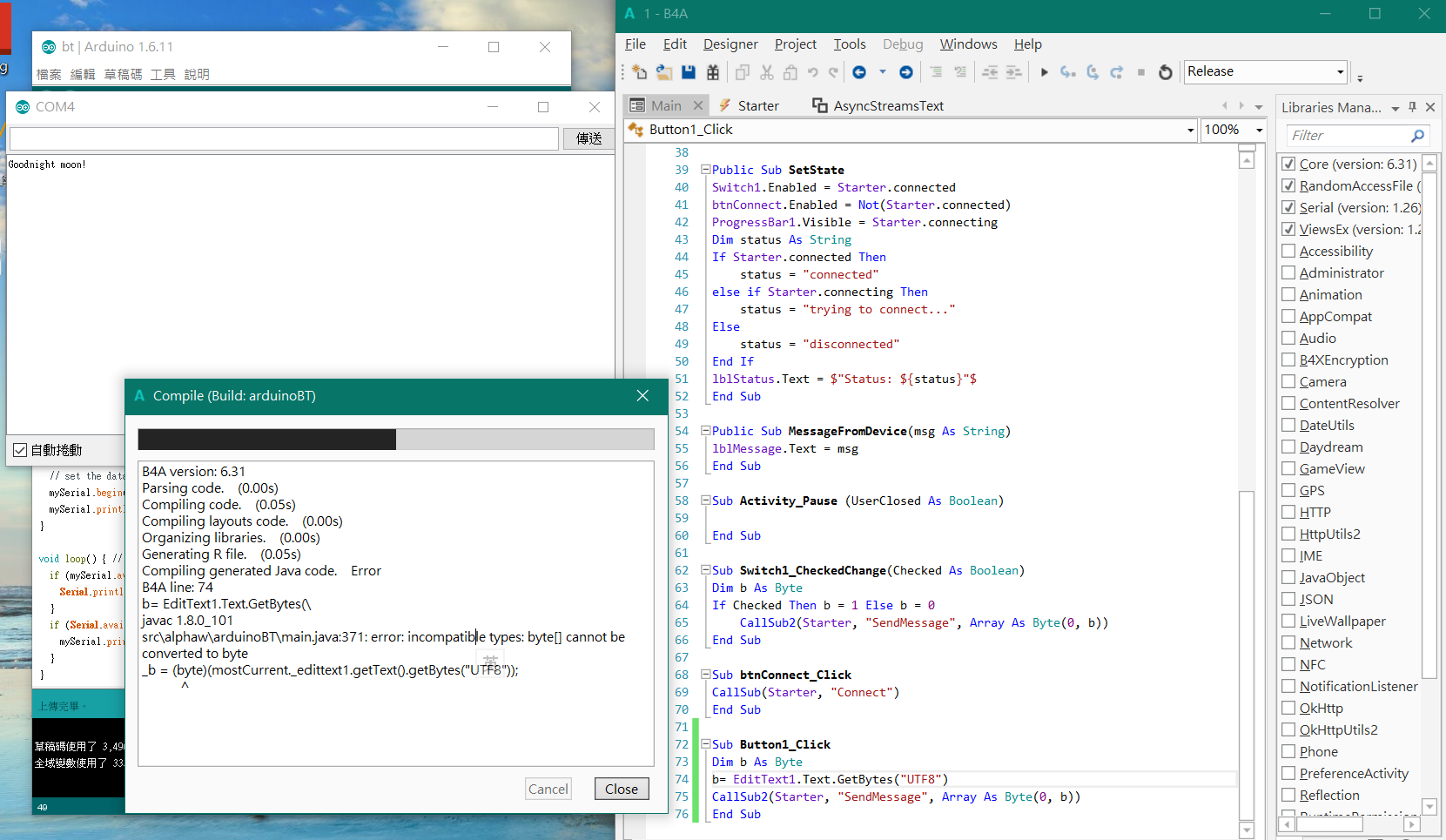This screenshot has width=1446, height=840.
Task: Click the New project toolbar icon
Action: (x=640, y=72)
